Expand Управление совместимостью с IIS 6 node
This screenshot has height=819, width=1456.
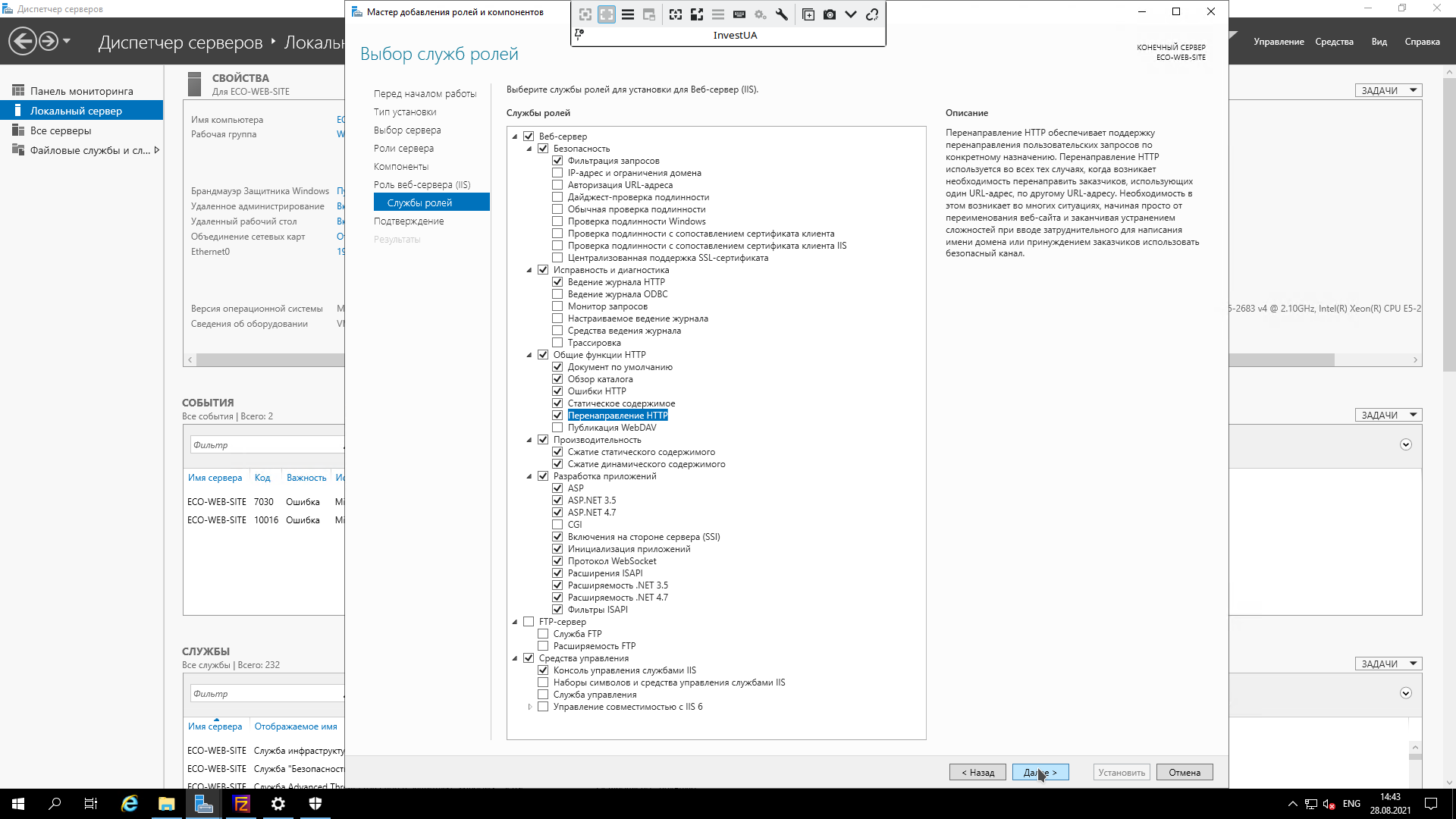pos(529,707)
